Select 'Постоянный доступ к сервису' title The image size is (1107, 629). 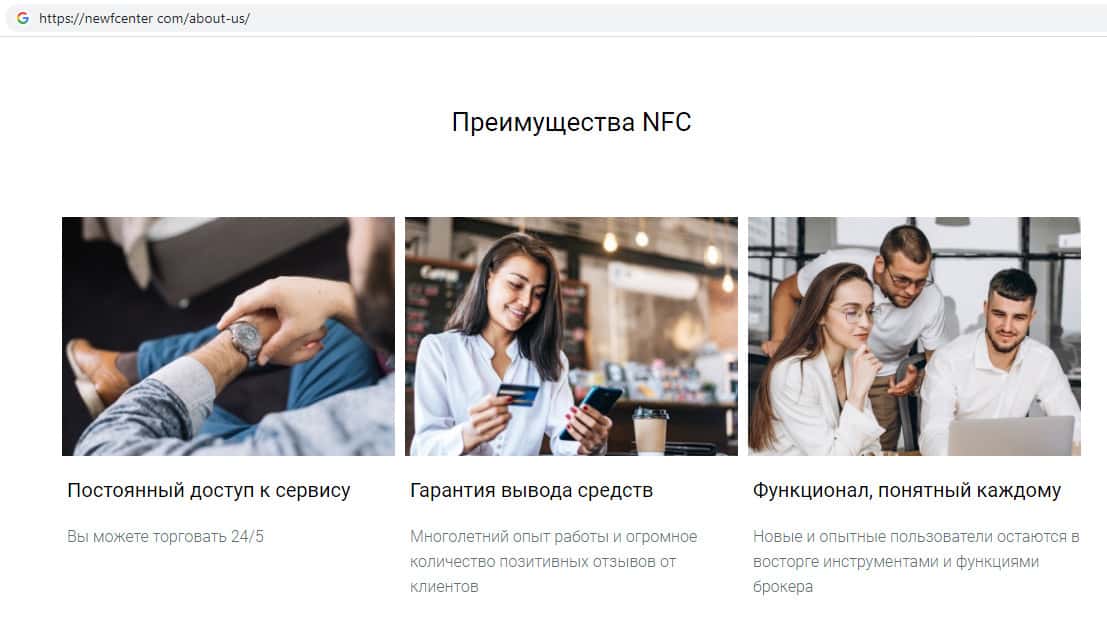click(x=208, y=490)
